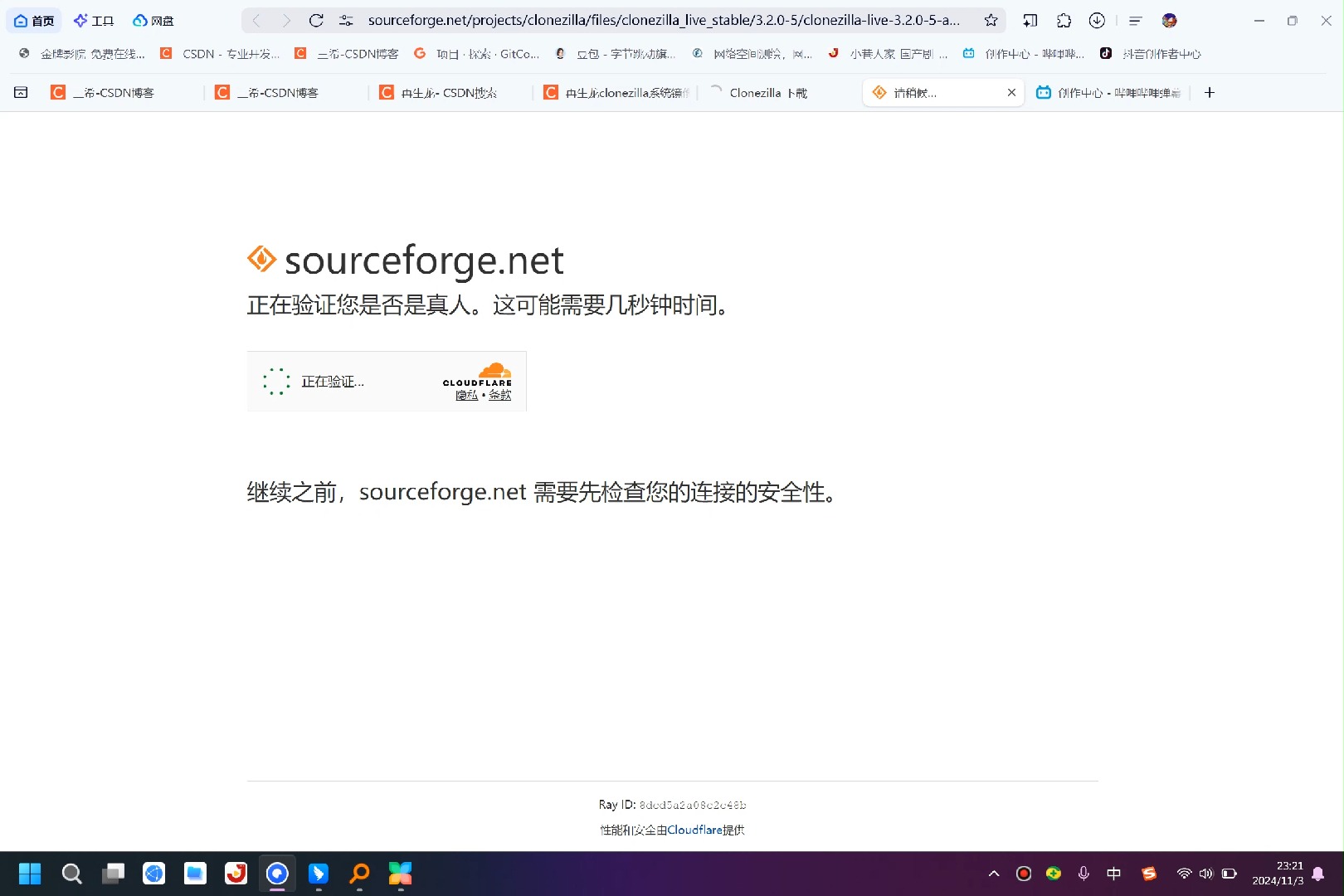Screen dimensions: 1344x896
Task: Open the 小巷人家 国产剧 bookmark
Action: pyautogui.click(x=888, y=54)
